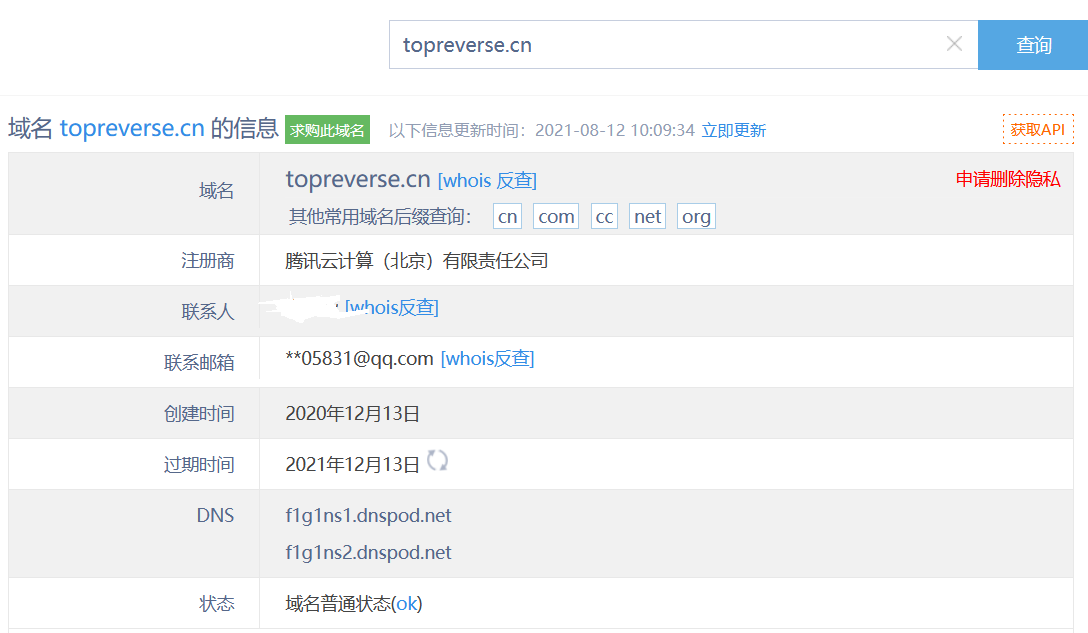Open whois 反查 link next to domain name
Screen dimensions: 1088x633
487,180
